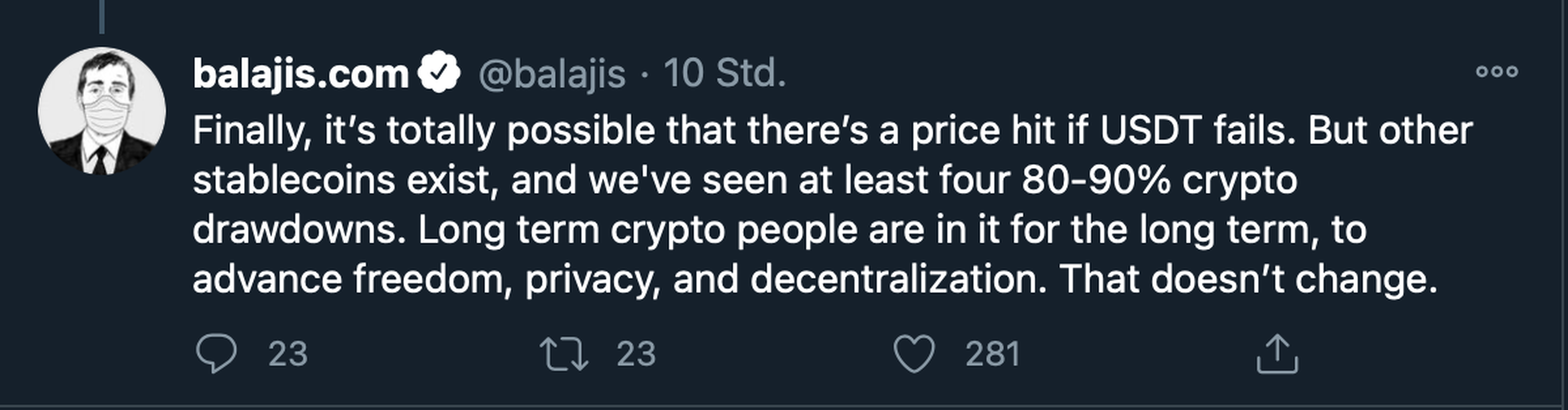Click the verified badge next to balajis.com
This screenshot has height=410, width=1568.
coord(438,73)
